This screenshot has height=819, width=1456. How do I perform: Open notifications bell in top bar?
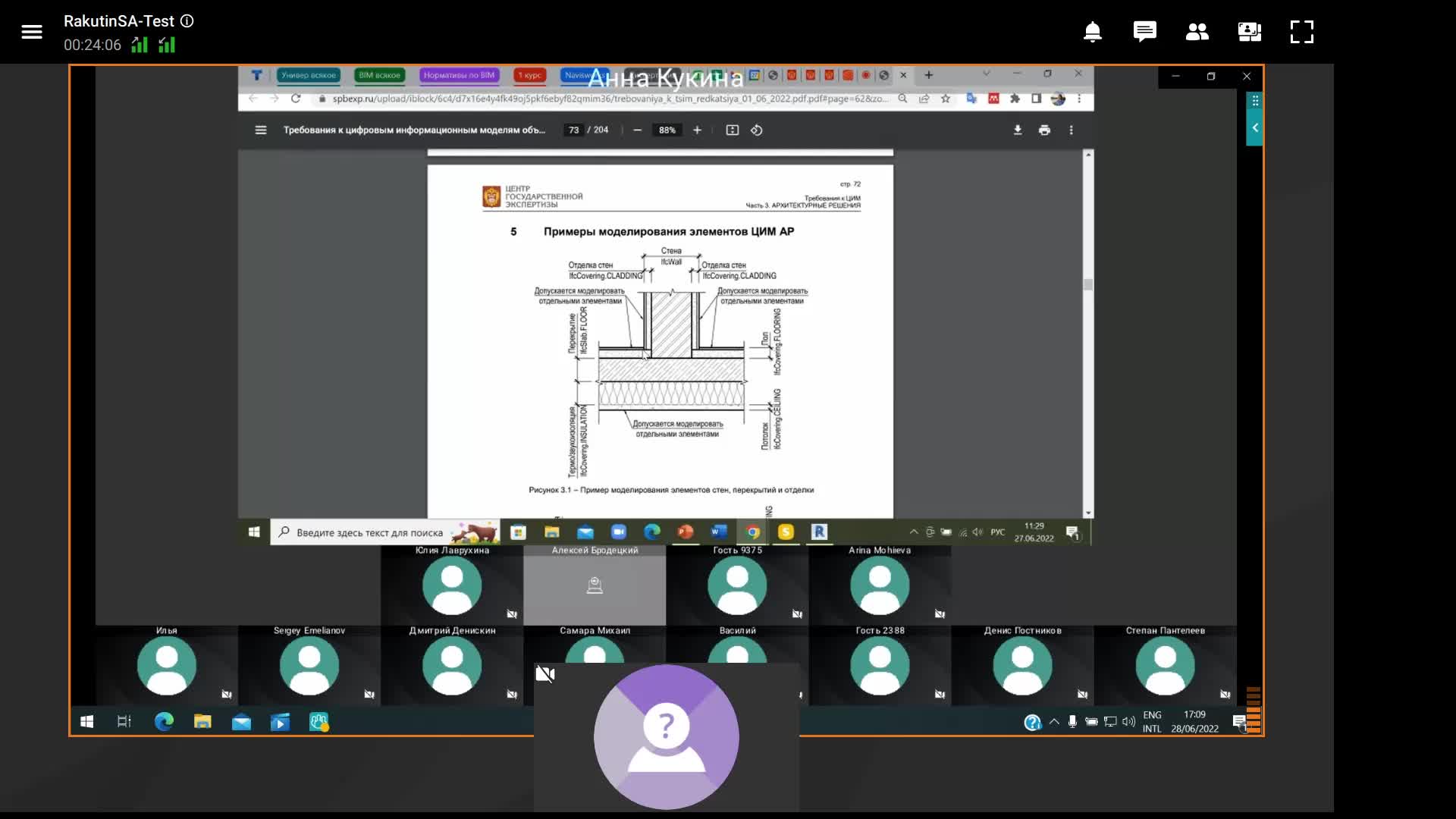coord(1093,32)
